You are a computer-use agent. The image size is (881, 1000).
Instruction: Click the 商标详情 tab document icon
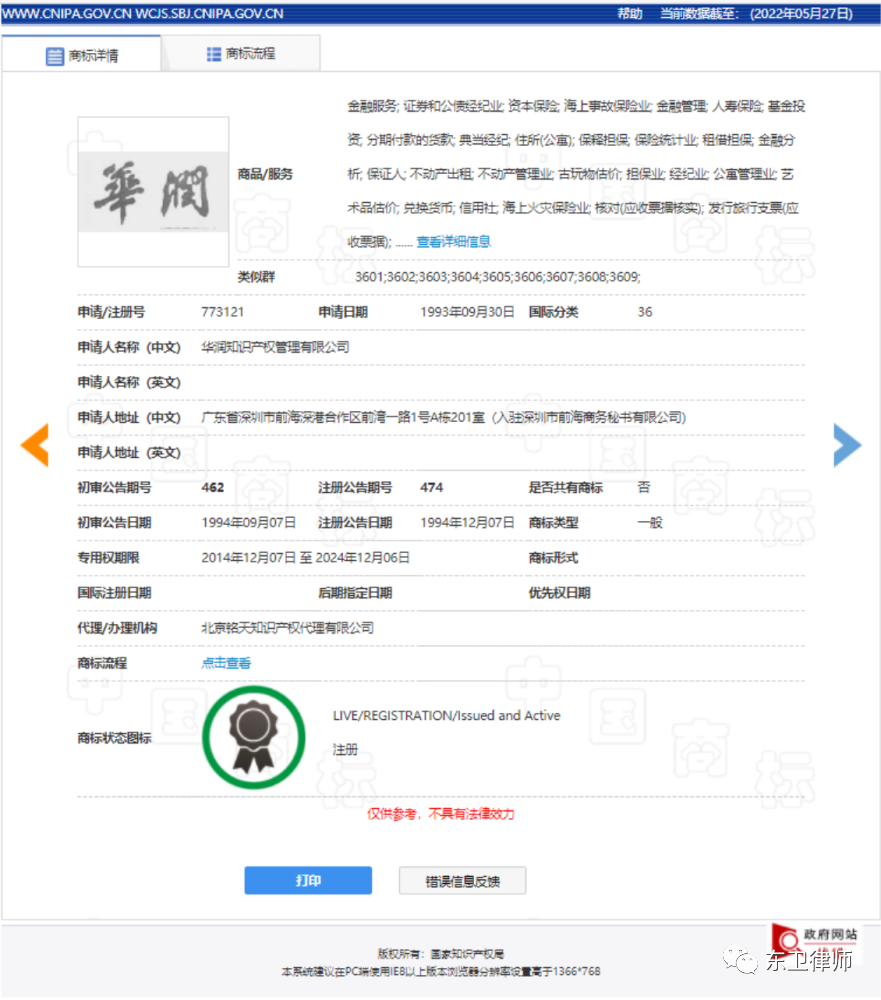(x=55, y=56)
